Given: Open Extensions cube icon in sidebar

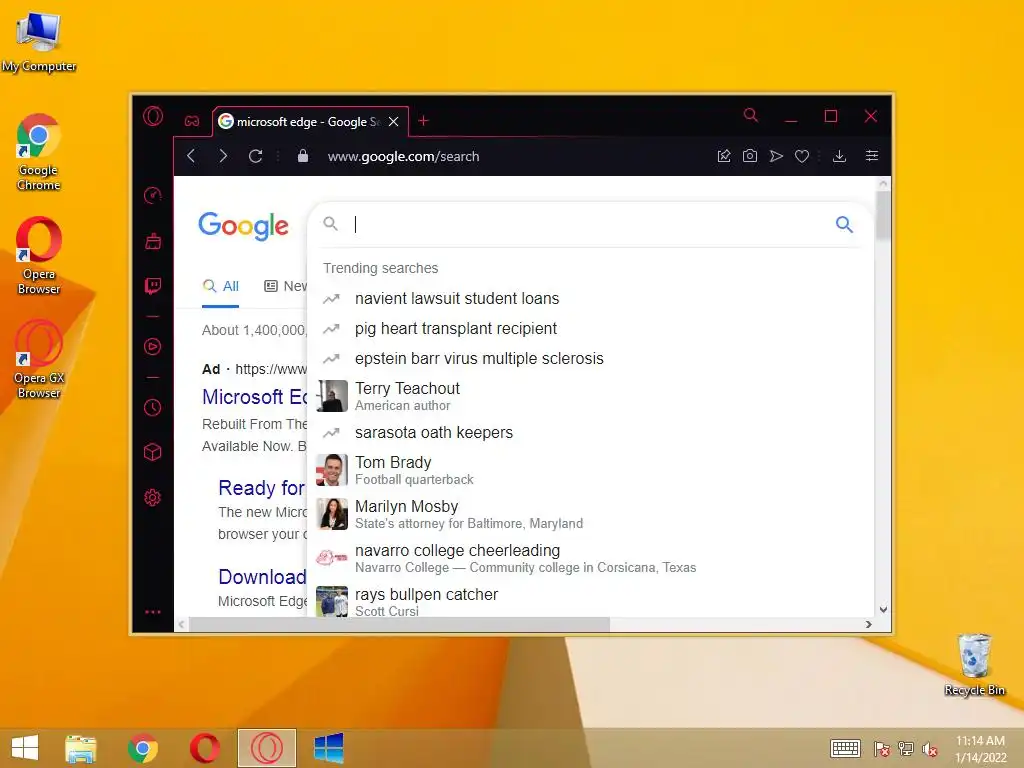Looking at the screenshot, I should [153, 452].
